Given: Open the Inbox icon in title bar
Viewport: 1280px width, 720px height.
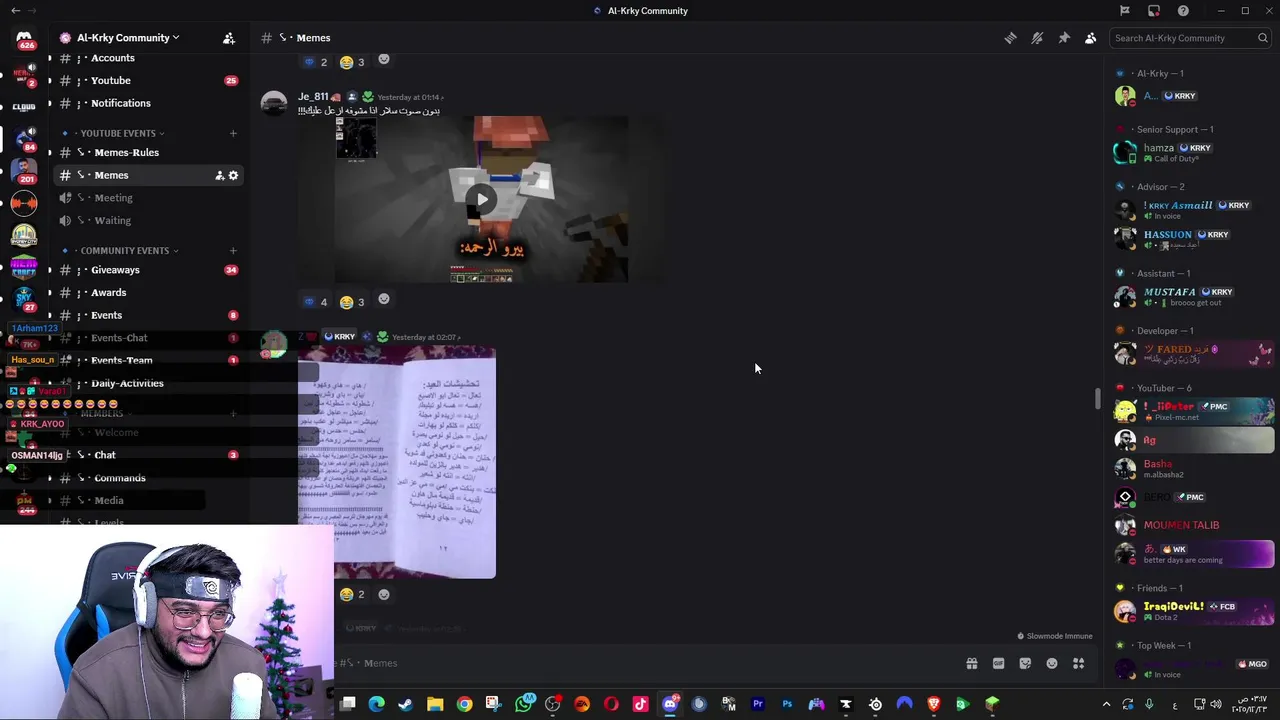Looking at the screenshot, I should point(1154,11).
